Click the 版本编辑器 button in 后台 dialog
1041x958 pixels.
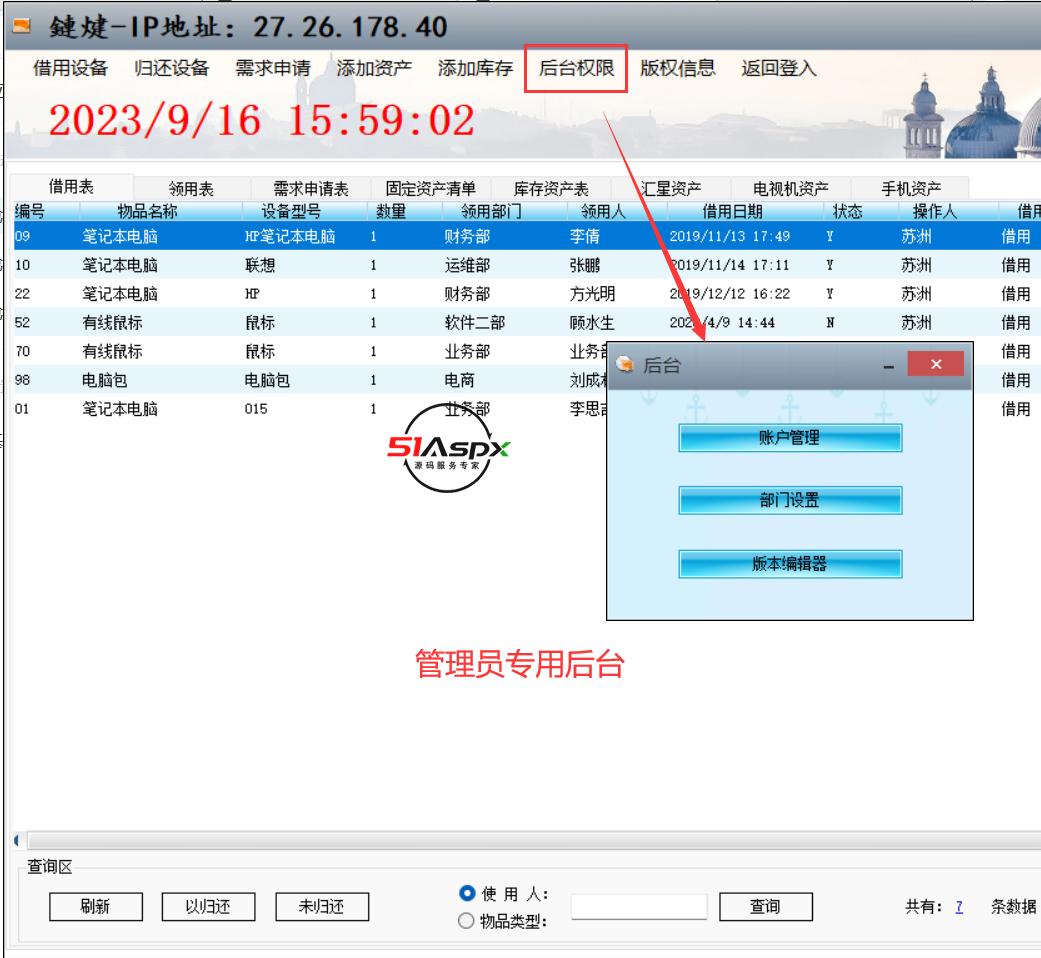click(x=790, y=564)
